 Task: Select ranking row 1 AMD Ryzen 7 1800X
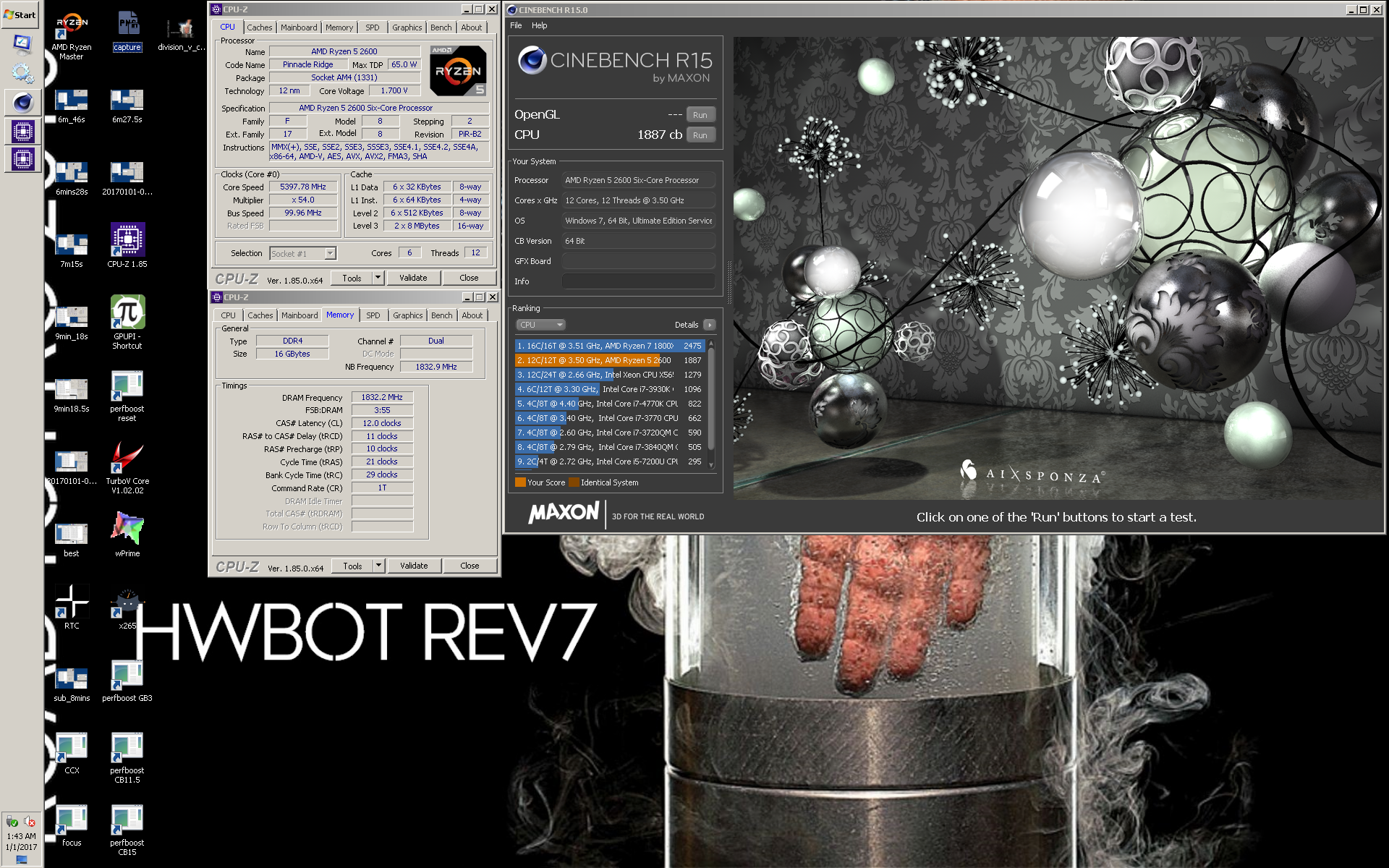tap(610, 346)
